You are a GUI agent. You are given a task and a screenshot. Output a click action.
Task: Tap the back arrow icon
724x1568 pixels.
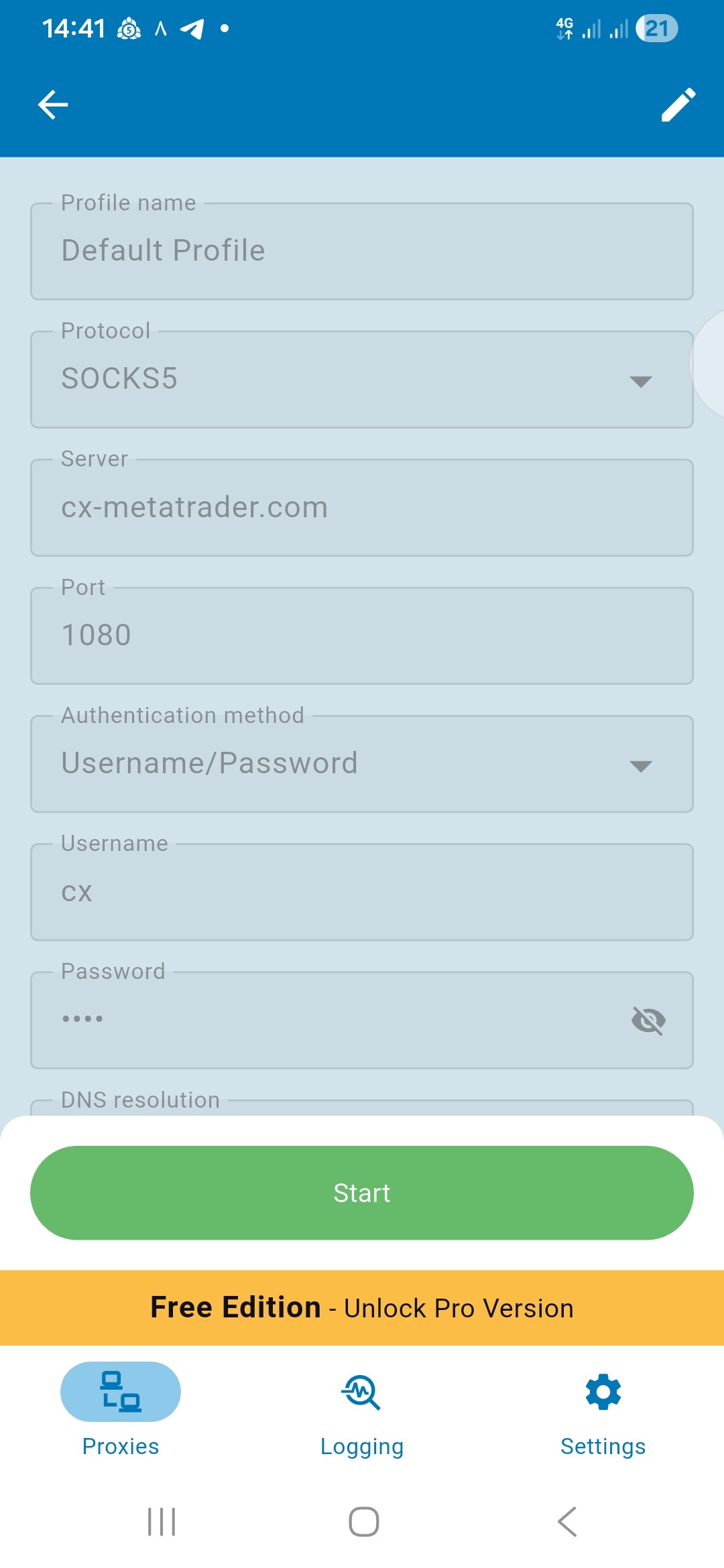(53, 105)
